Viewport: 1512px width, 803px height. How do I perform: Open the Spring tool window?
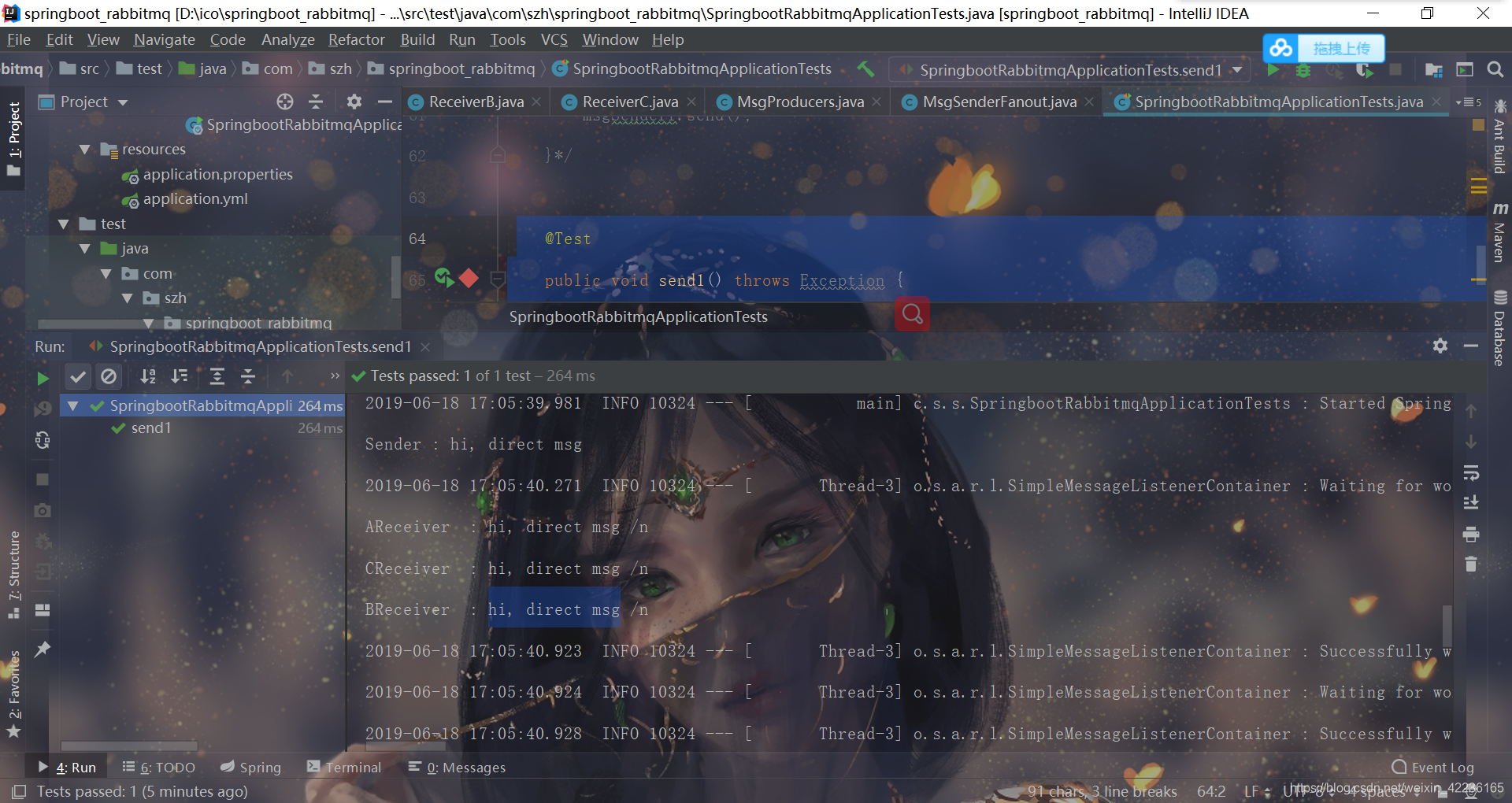tap(250, 767)
